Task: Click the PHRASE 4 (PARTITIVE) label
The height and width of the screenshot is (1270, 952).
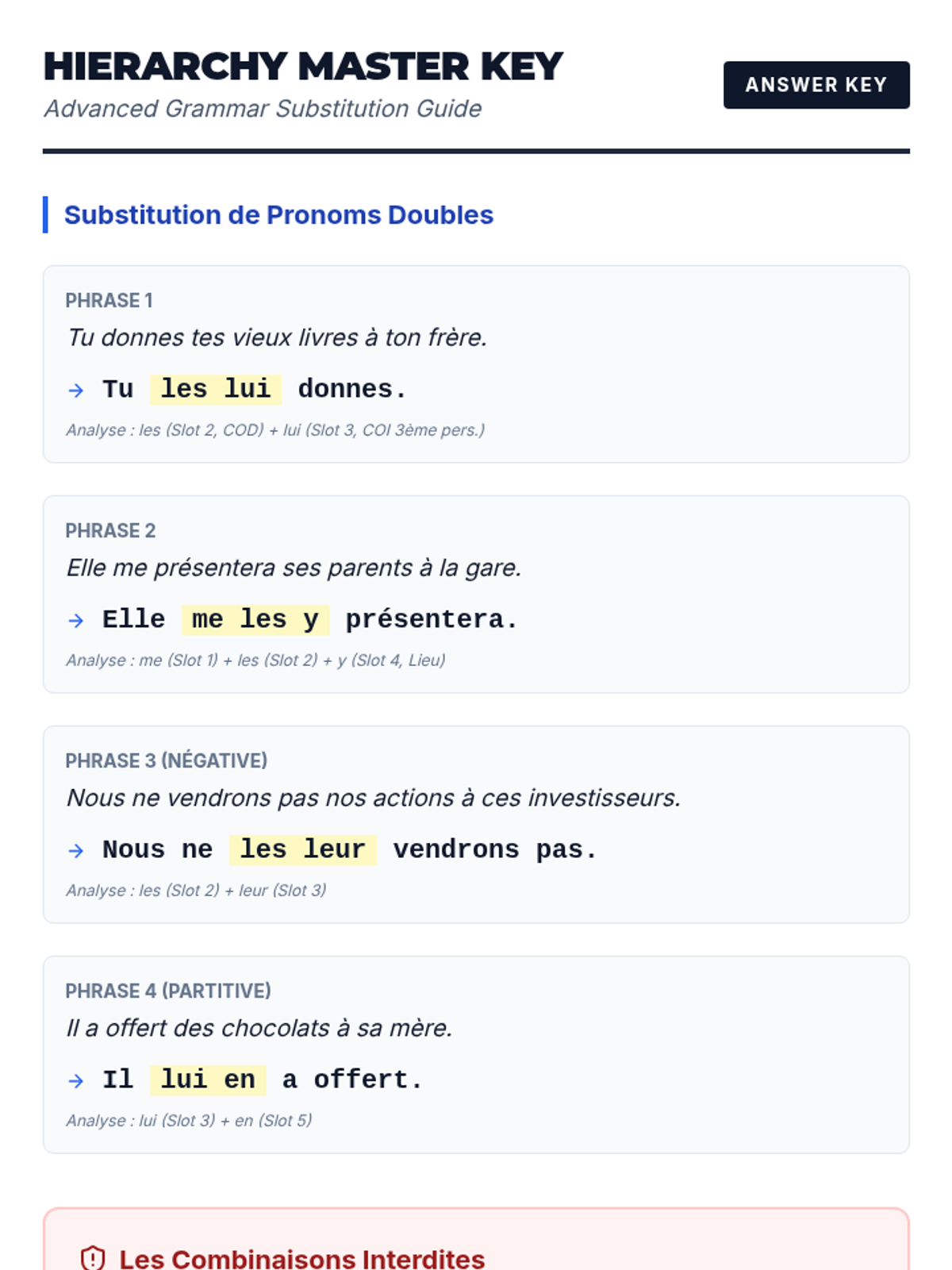Action: [x=167, y=991]
